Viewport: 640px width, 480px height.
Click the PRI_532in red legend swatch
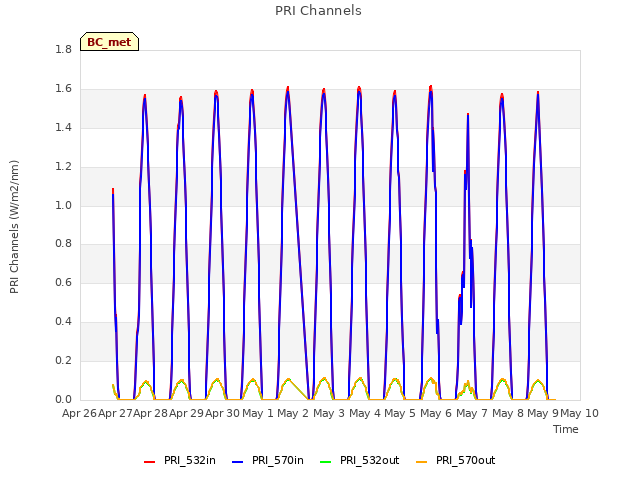coord(149,462)
